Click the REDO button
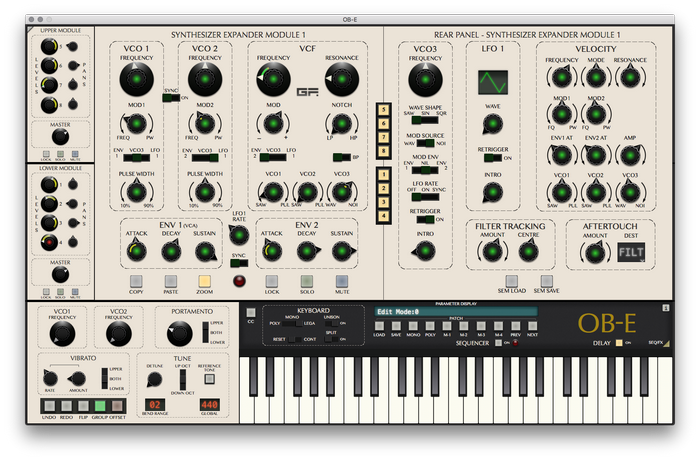This screenshot has height=461, width=700. (67, 406)
